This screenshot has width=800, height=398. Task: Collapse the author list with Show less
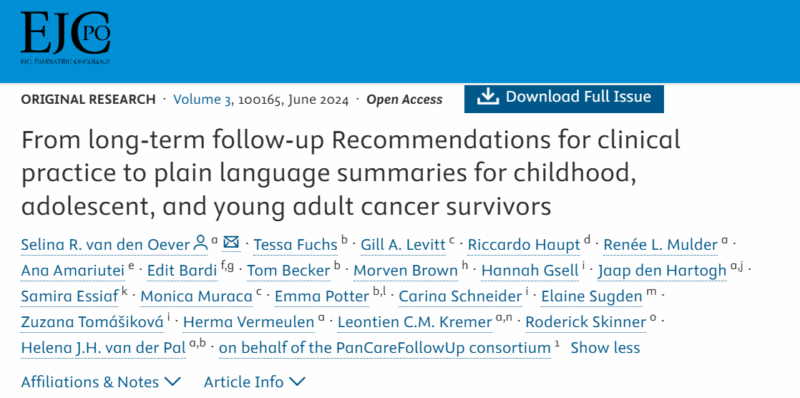(605, 348)
